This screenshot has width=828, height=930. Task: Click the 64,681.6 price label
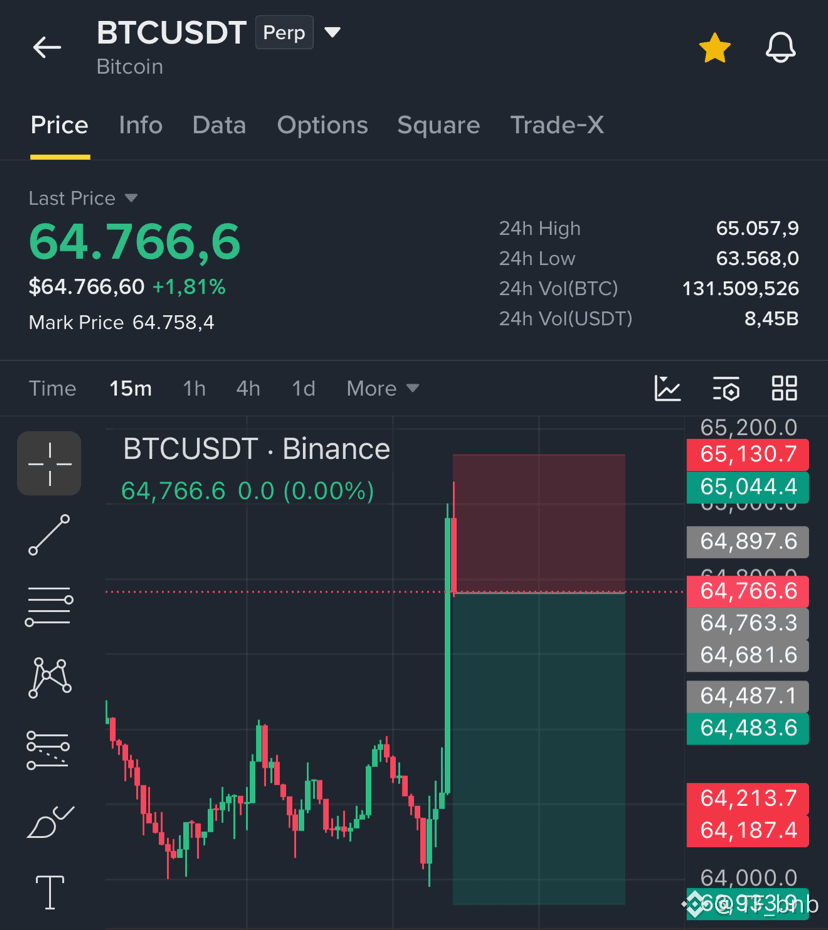(x=747, y=655)
